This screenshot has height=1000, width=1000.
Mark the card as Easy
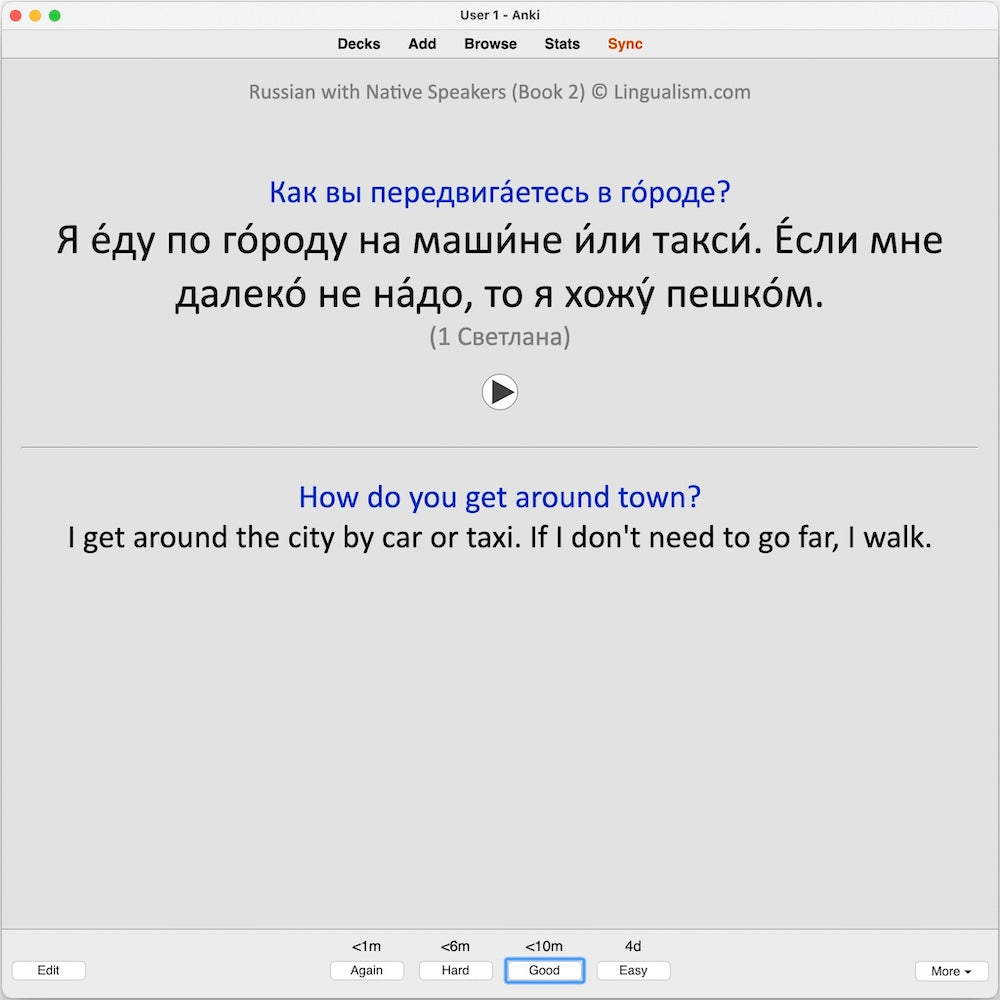point(633,970)
